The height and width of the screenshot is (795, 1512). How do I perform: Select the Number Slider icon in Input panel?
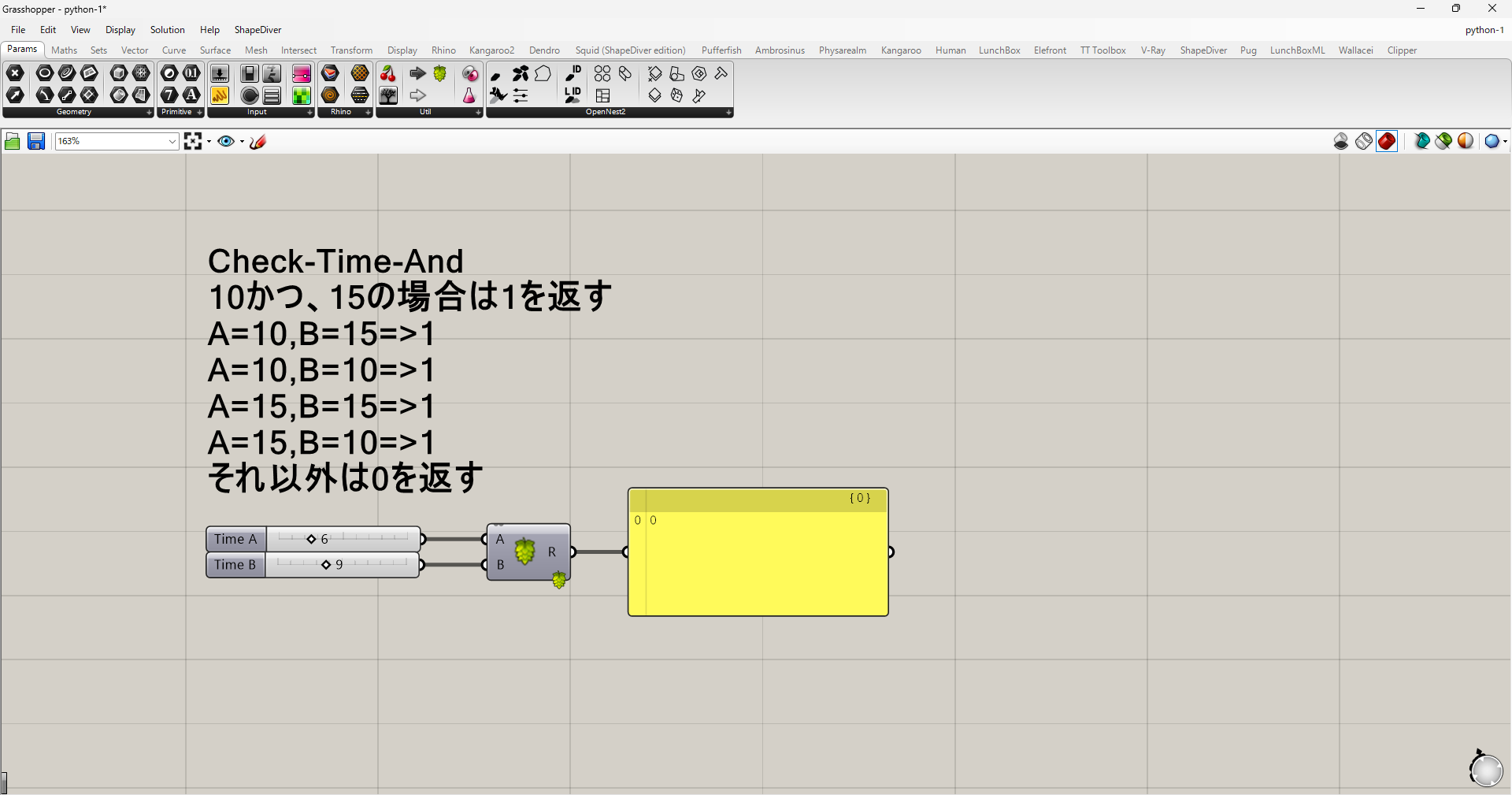point(219,73)
